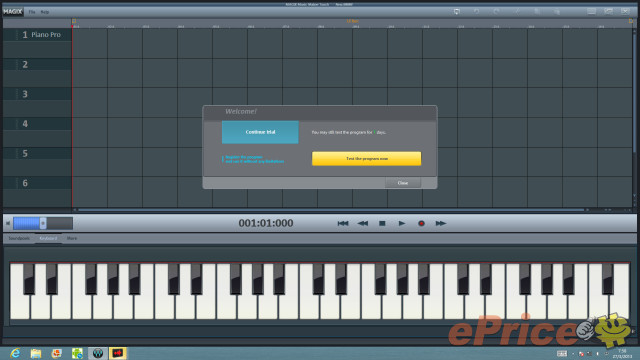The image size is (640, 360).
Task: Open Internet Explorer from the taskbar
Action: pos(15,353)
